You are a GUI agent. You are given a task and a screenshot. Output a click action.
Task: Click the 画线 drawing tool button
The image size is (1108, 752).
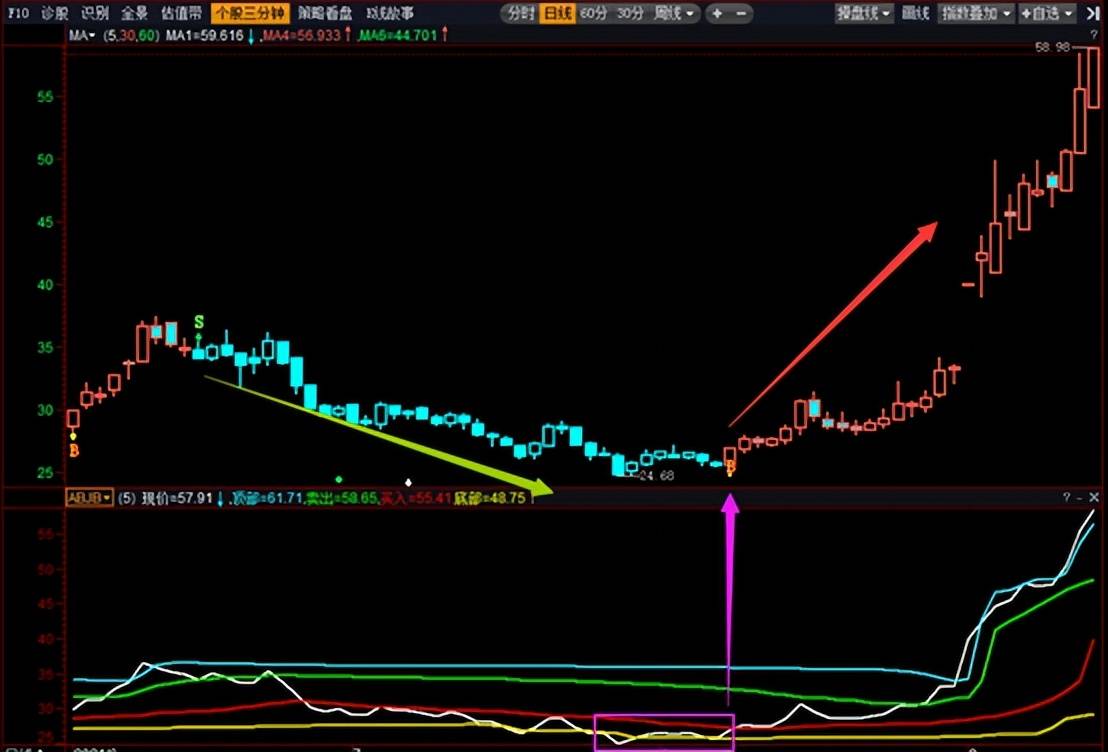[x=915, y=13]
